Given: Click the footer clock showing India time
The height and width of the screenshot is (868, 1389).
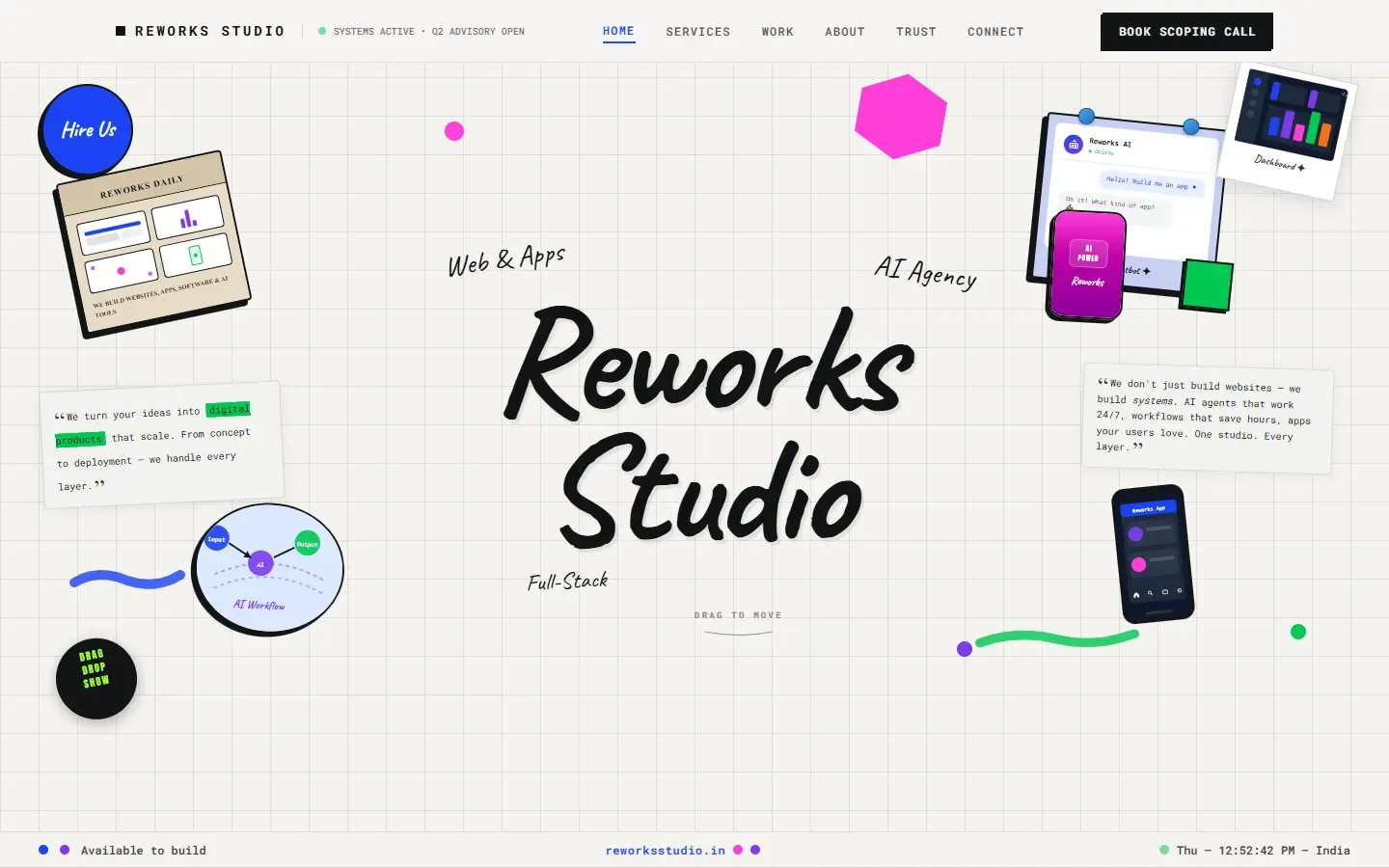Looking at the screenshot, I should click(x=1264, y=851).
